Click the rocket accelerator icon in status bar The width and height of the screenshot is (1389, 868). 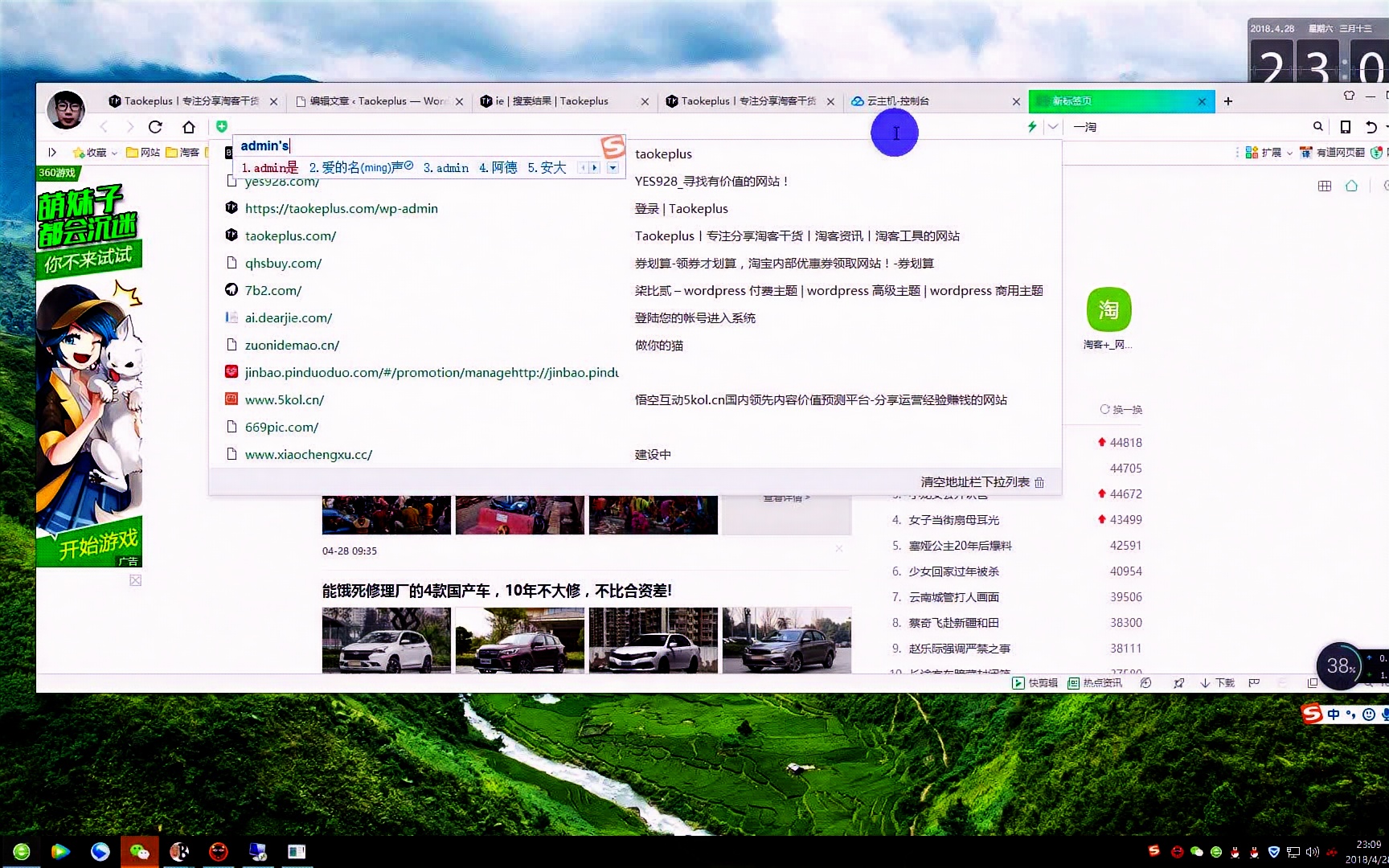tap(1178, 683)
